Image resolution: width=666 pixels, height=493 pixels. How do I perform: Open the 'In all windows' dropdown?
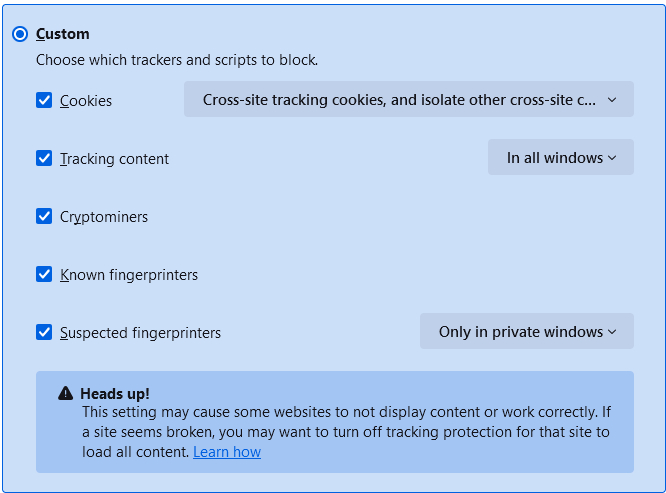[x=560, y=157]
